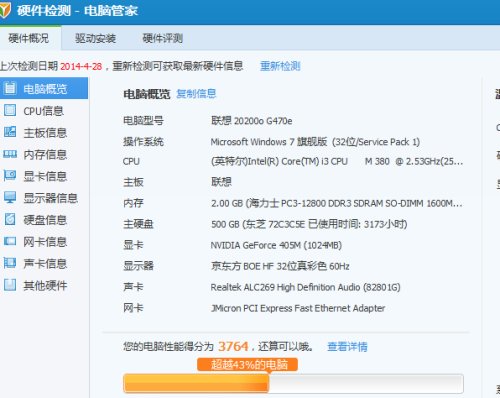Click the 京东方 BOE HF display value
The image size is (500, 398).
pyautogui.click(x=280, y=266)
